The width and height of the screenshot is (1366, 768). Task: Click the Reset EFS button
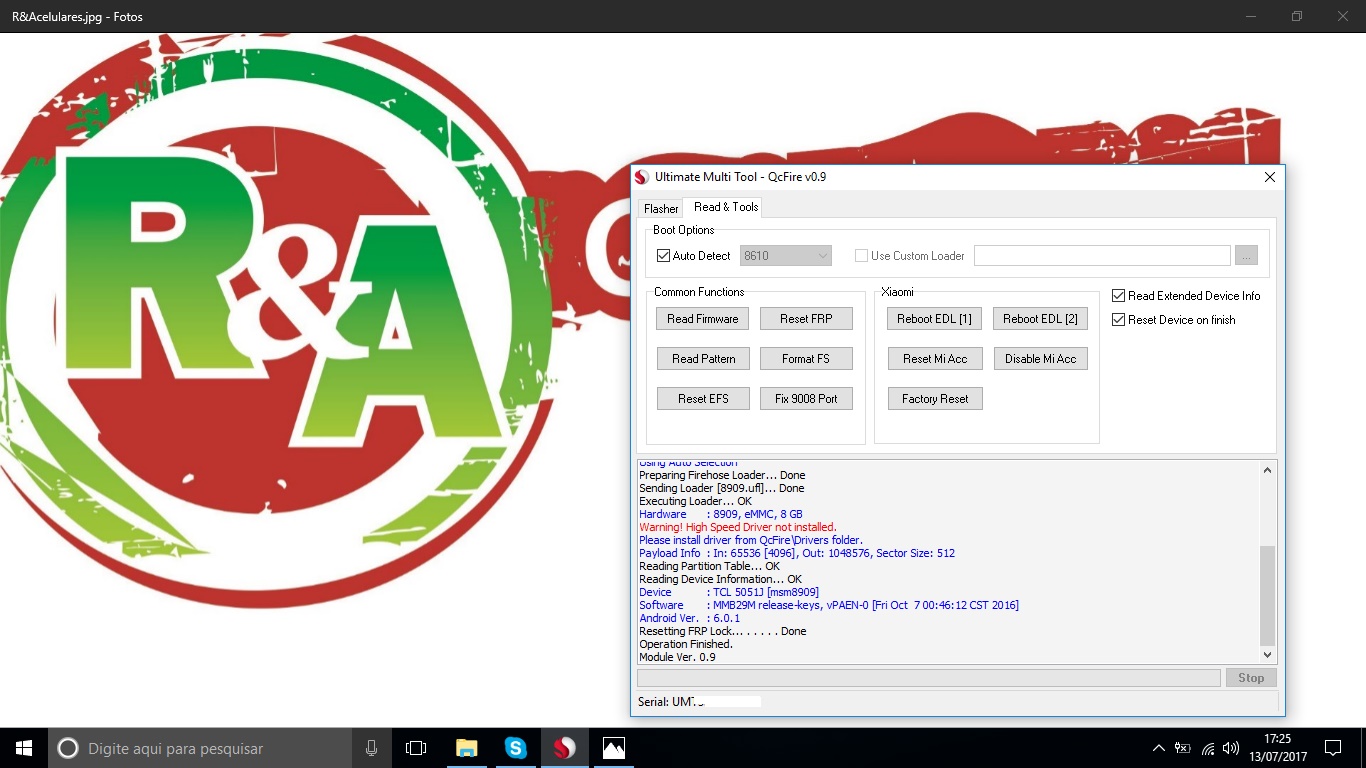(x=703, y=399)
